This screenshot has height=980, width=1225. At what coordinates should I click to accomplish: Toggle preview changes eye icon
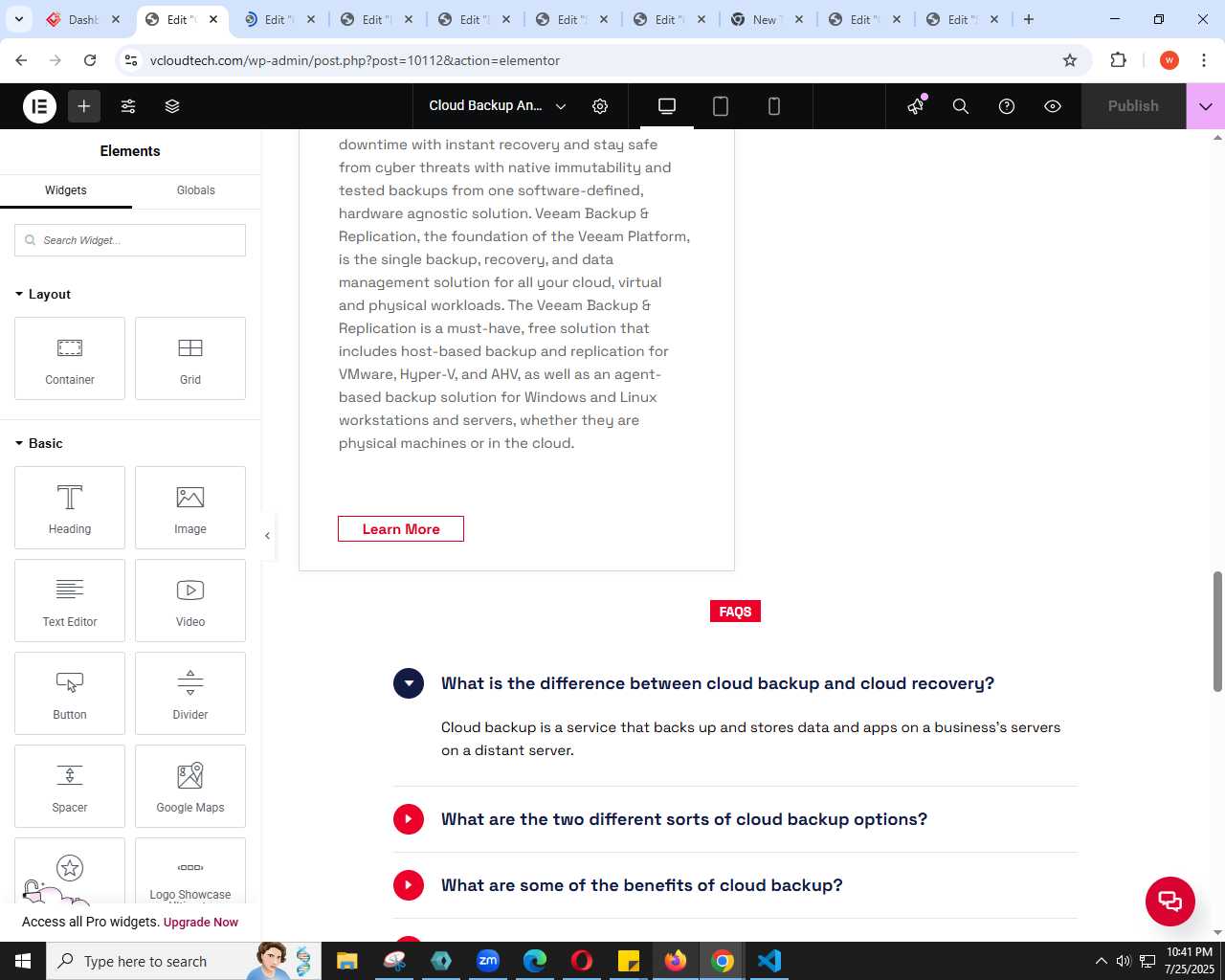1053,106
